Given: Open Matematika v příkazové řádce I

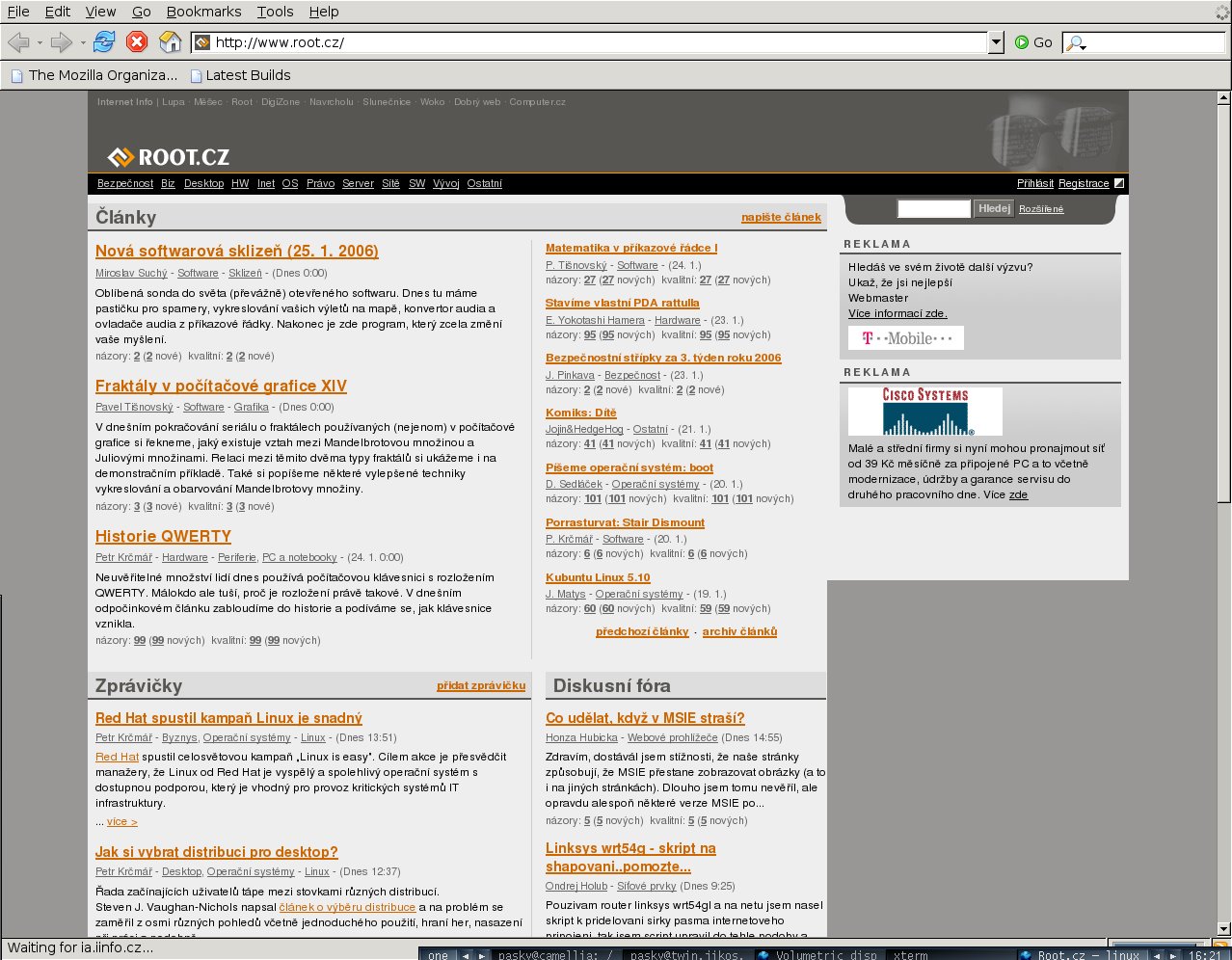Looking at the screenshot, I should pyautogui.click(x=631, y=248).
